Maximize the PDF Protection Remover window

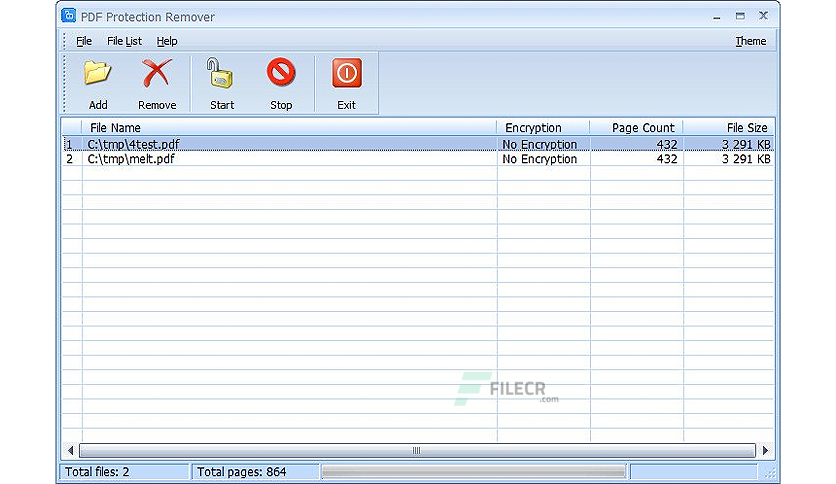[x=740, y=17]
